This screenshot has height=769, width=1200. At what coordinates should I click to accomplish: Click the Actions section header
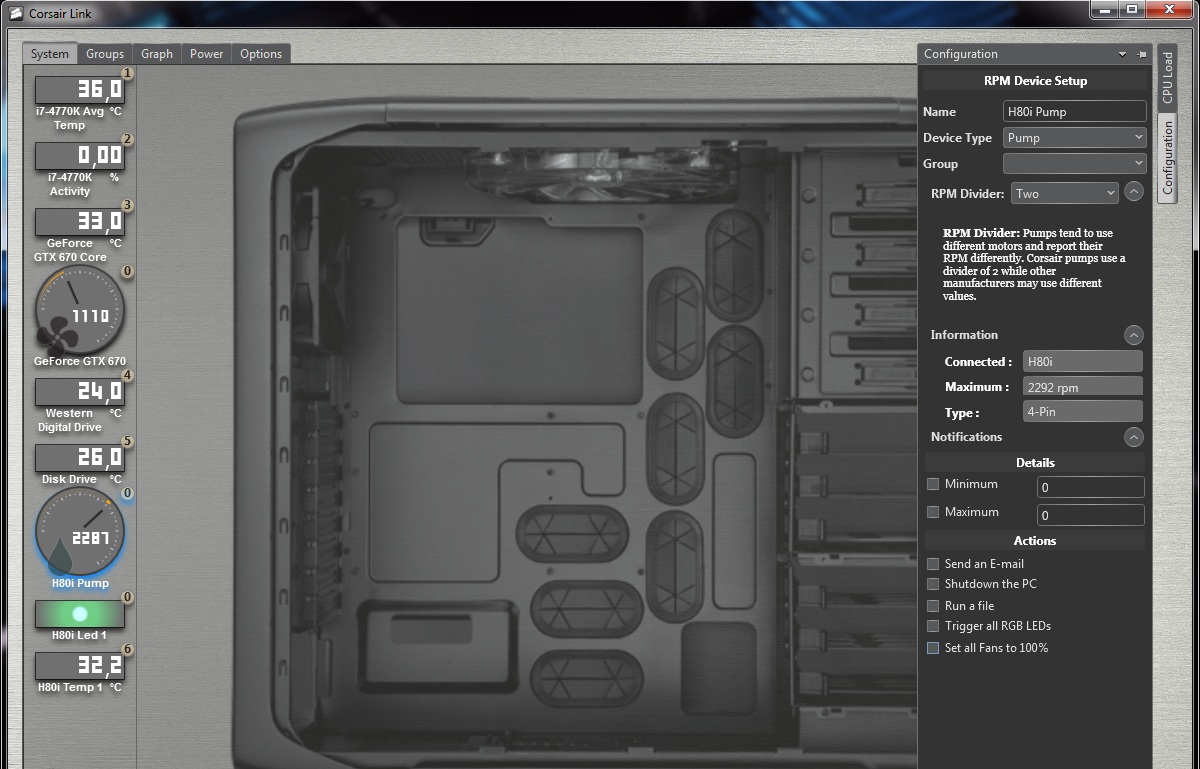(1035, 541)
